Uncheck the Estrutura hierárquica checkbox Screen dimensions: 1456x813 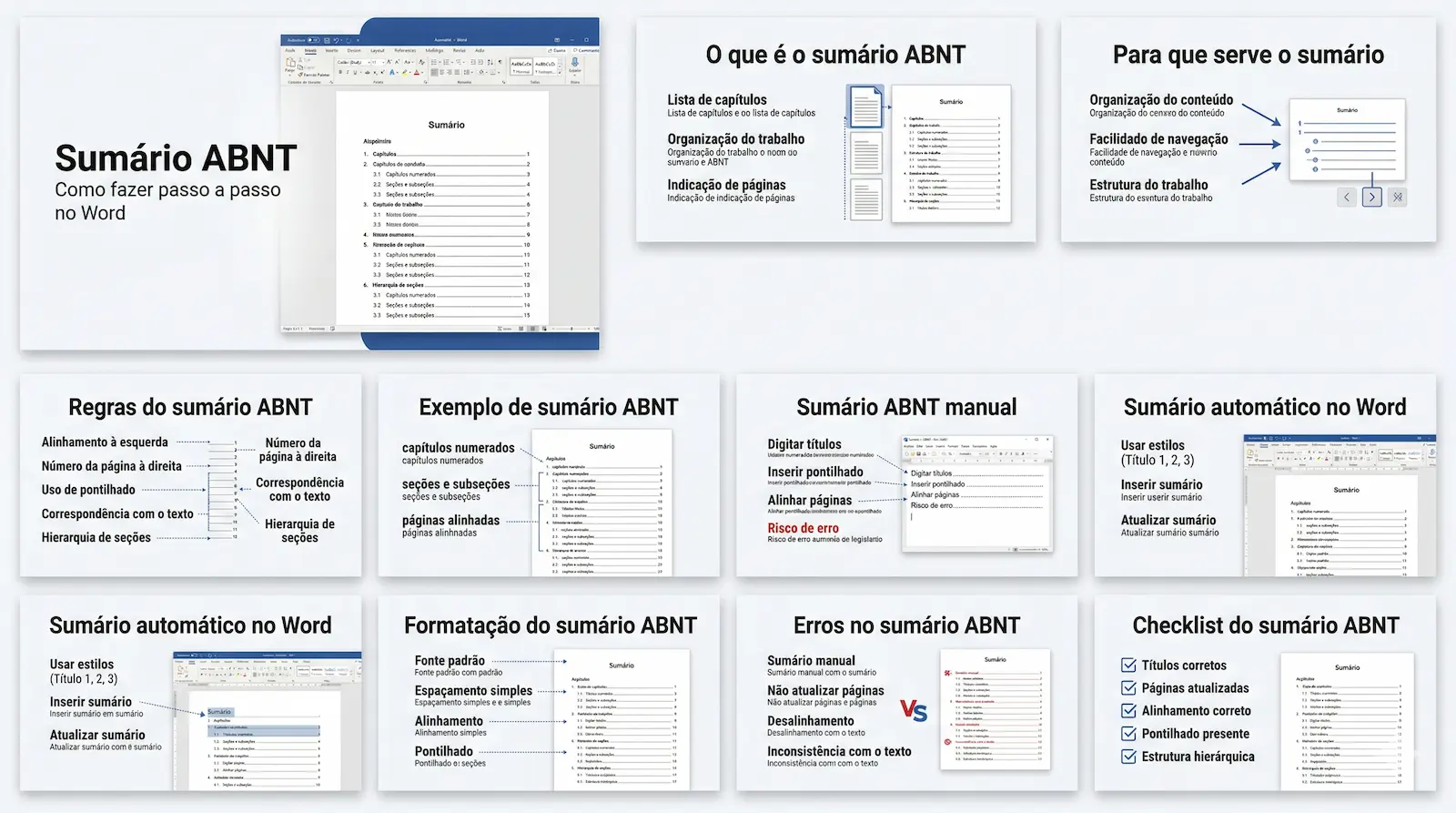1129,757
